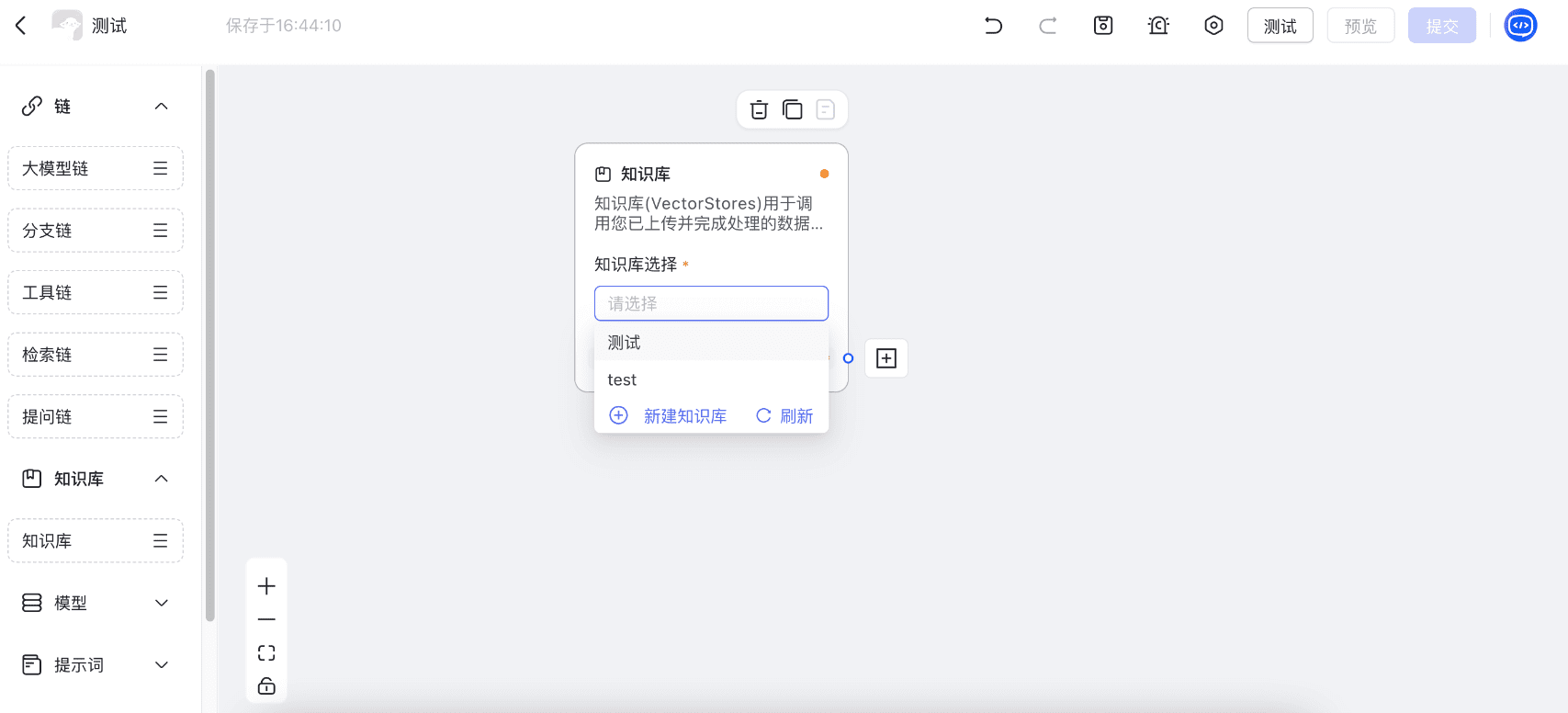Select the 大模型链 component
The image size is (1568, 713).
click(x=96, y=168)
